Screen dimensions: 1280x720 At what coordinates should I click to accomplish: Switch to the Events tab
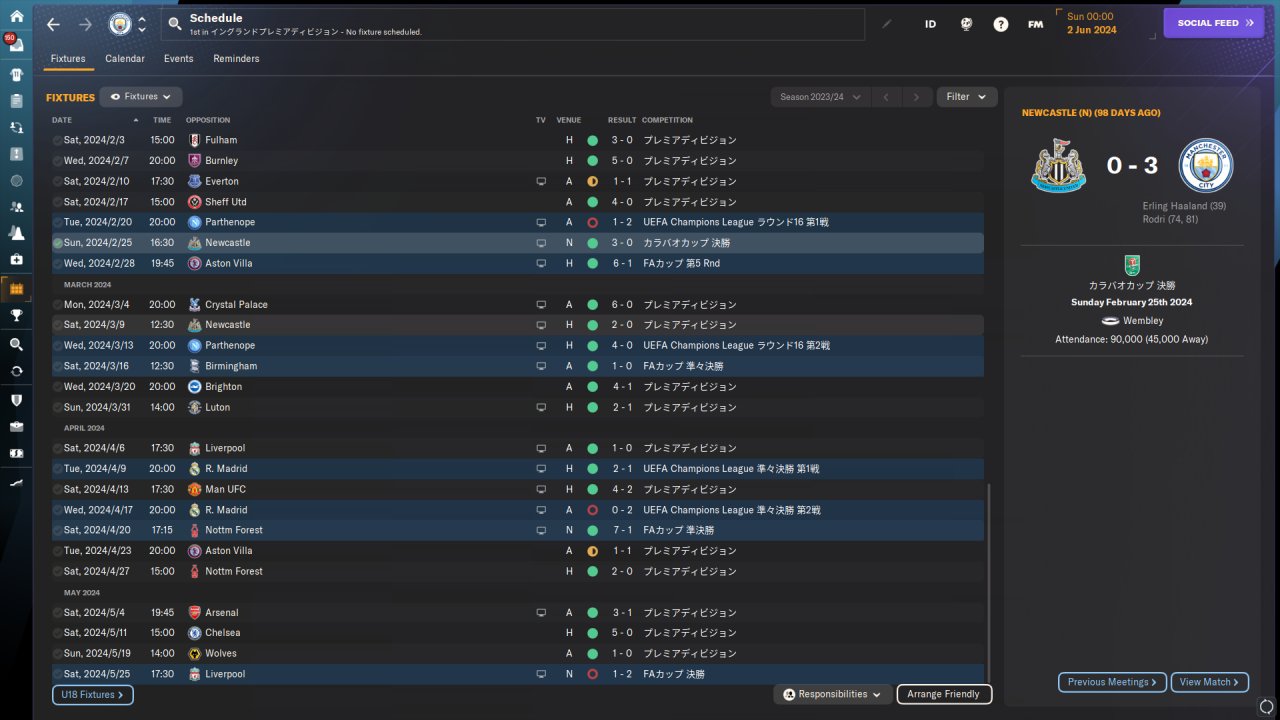click(x=179, y=59)
